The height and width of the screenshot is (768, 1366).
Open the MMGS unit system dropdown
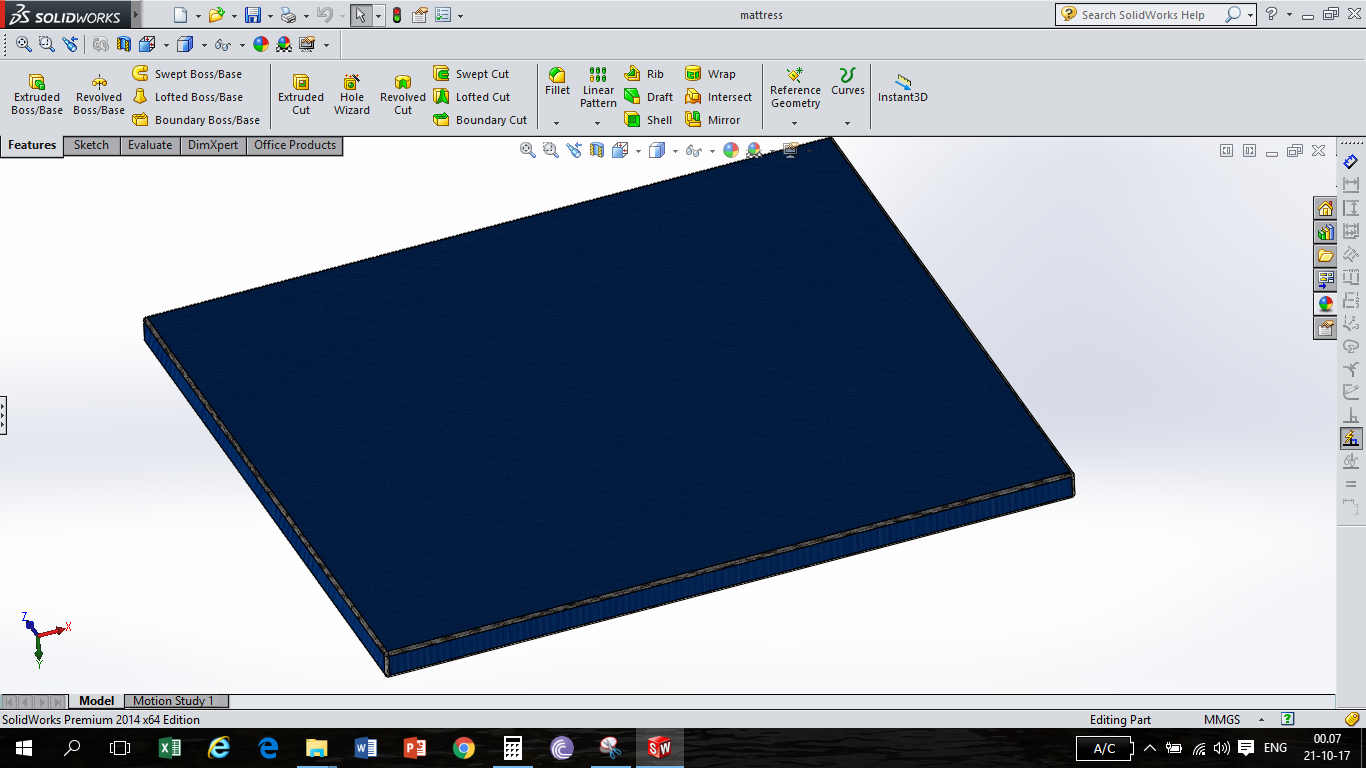(x=1261, y=720)
